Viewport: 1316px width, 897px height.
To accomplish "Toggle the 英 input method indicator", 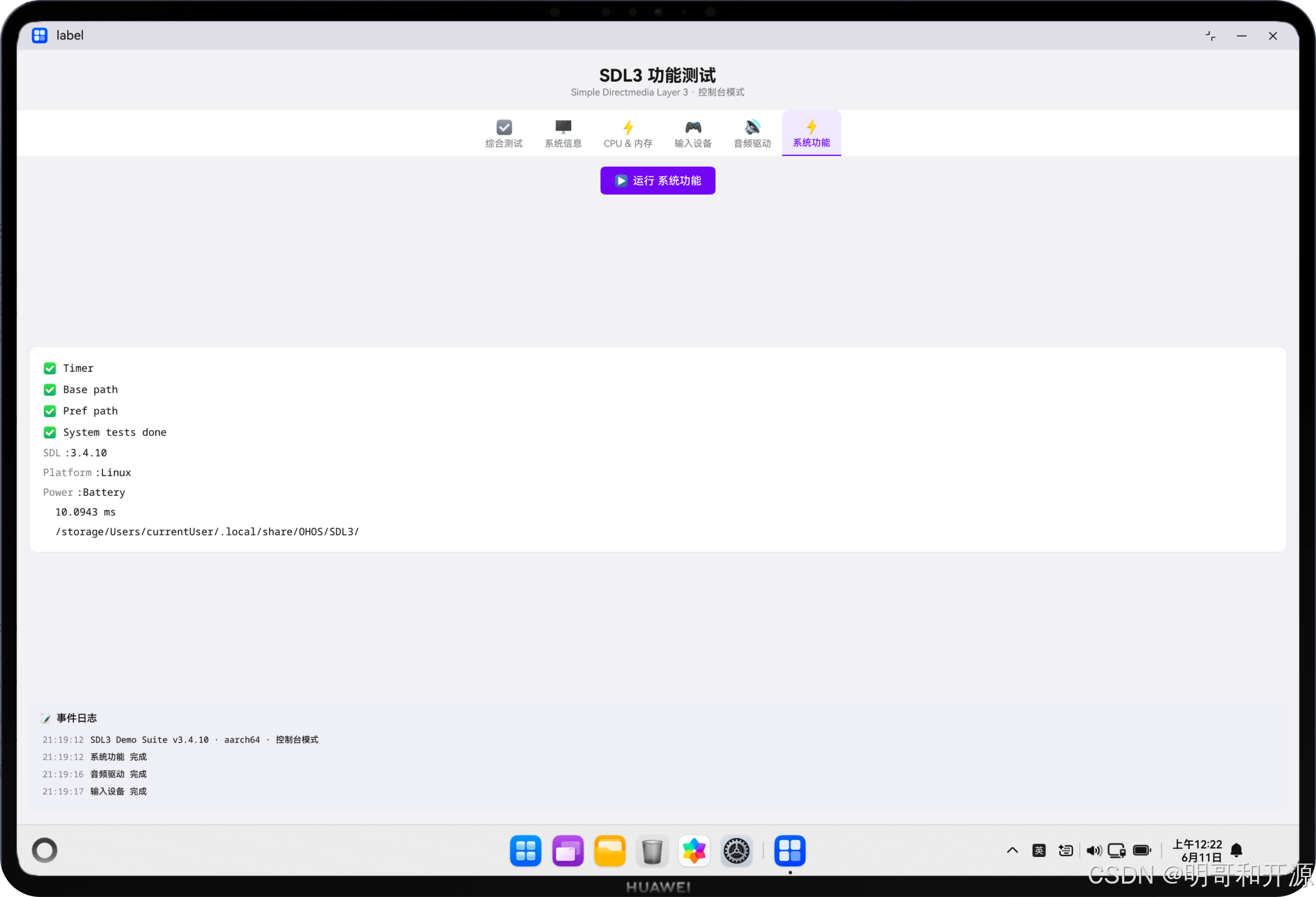I will (1039, 850).
